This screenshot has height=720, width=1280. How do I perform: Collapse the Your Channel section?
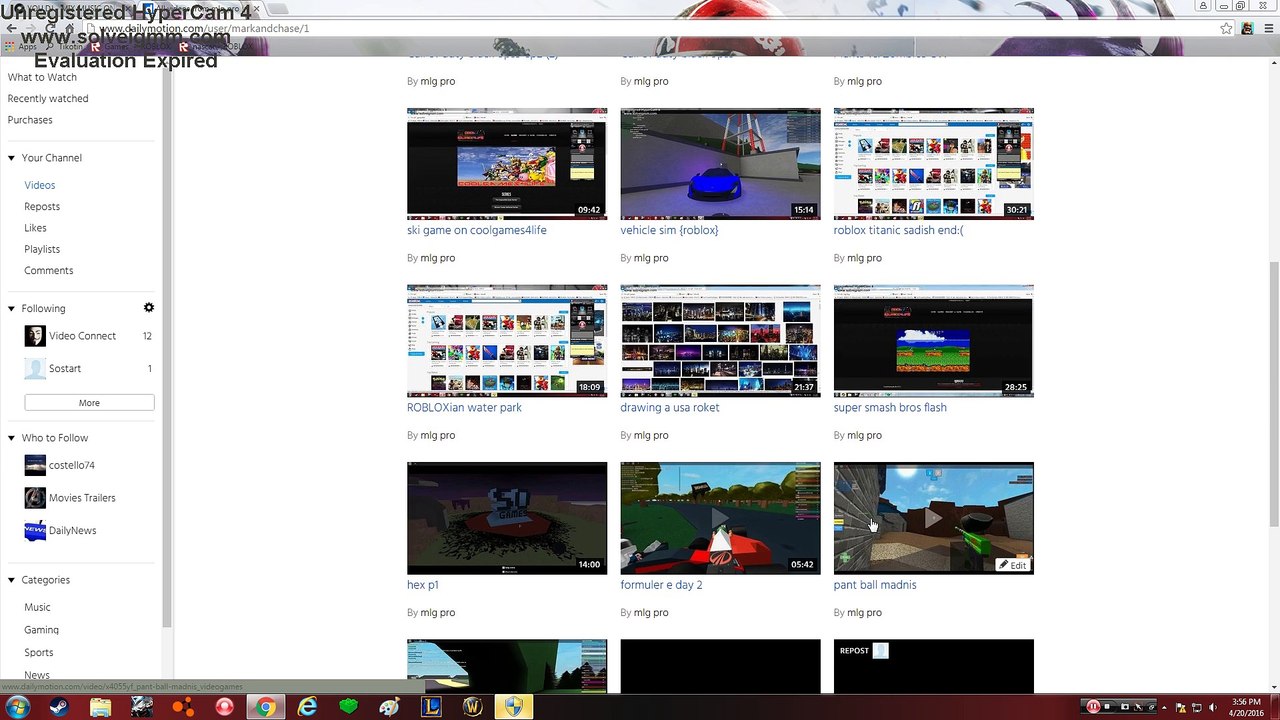coord(12,158)
